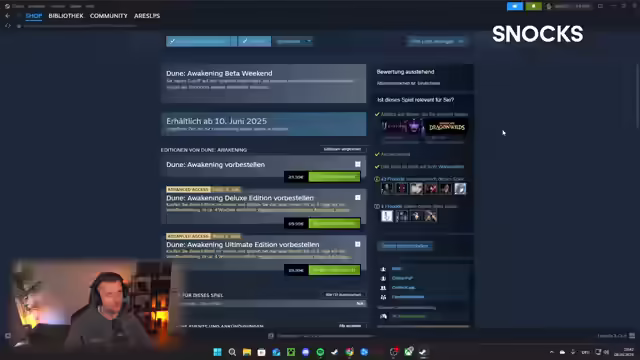Click the friends and chat icon at bottom right
This screenshot has height=360, width=640.
pos(632,336)
